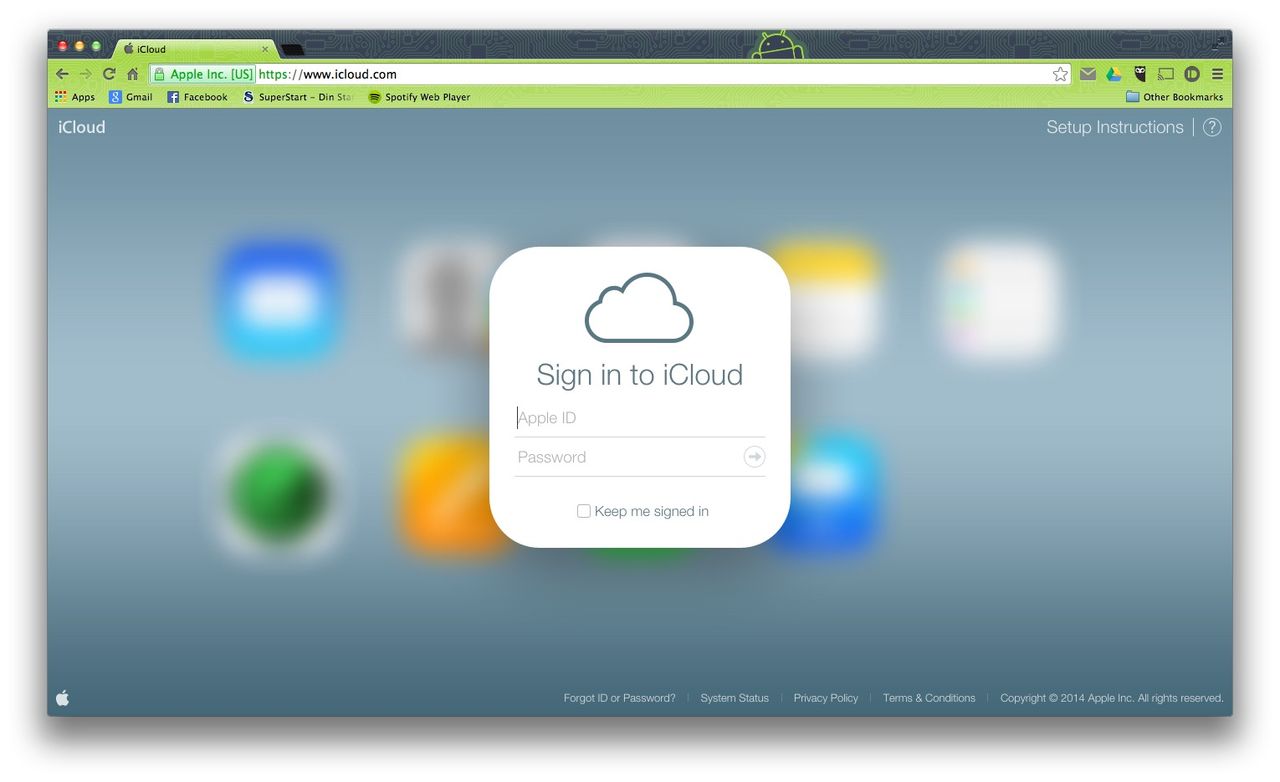Open the Apps bookmark shortcut
1280x782 pixels.
[75, 97]
